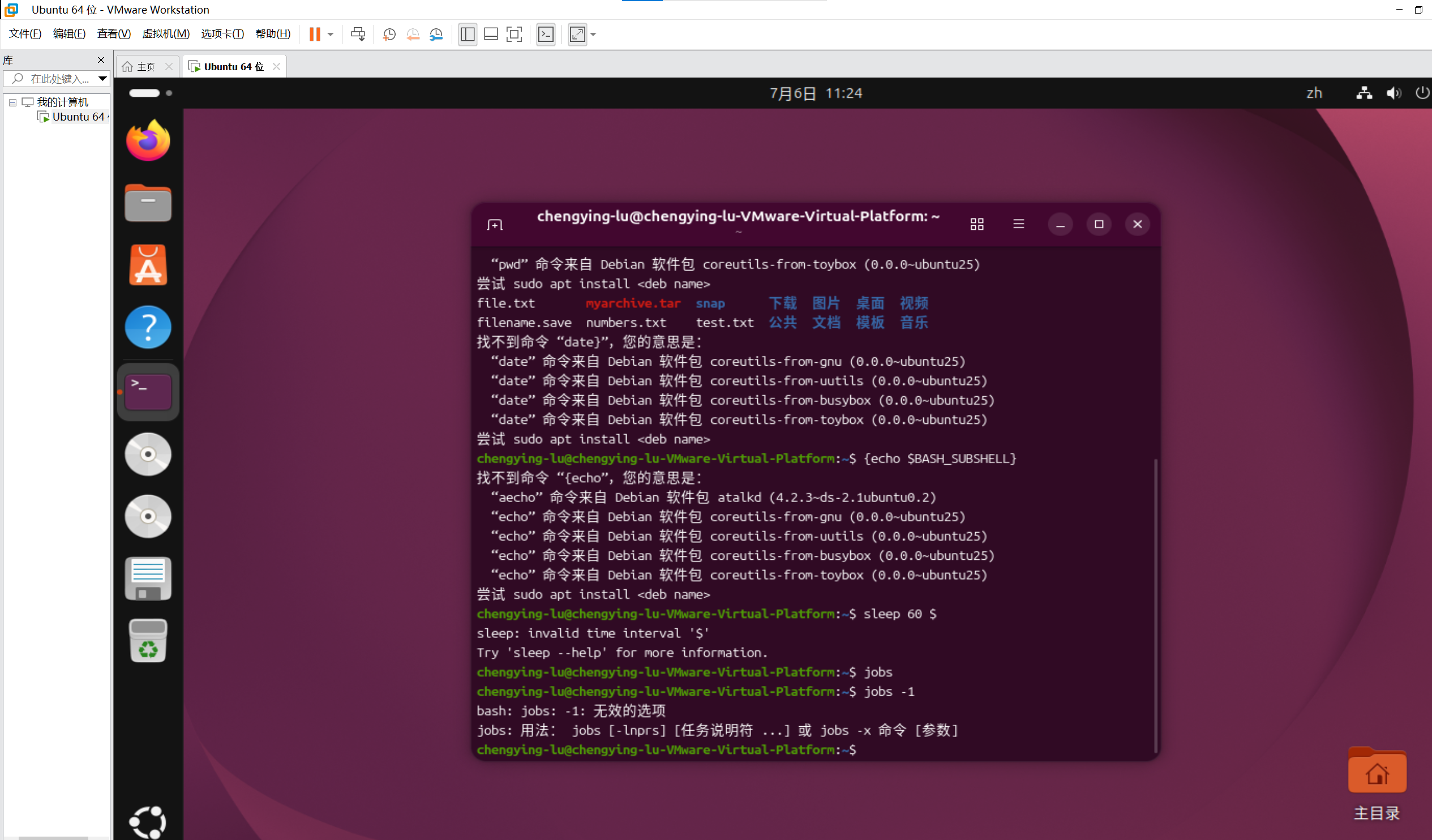
Task: Open the 选项卡(T) menu
Action: (223, 34)
